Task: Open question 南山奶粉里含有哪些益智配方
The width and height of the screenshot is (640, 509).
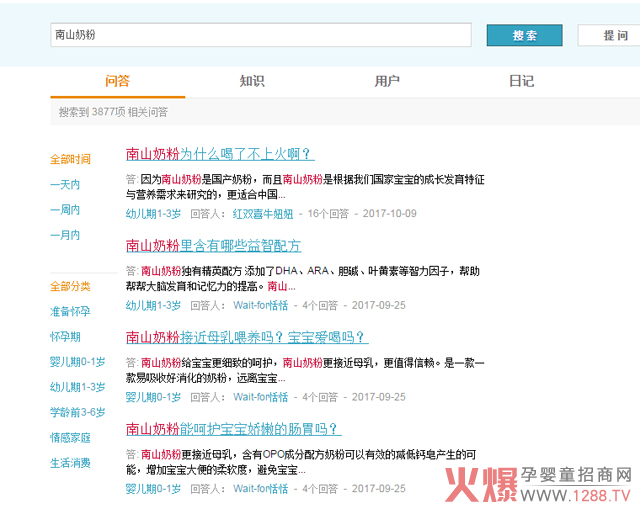Action: (x=213, y=246)
